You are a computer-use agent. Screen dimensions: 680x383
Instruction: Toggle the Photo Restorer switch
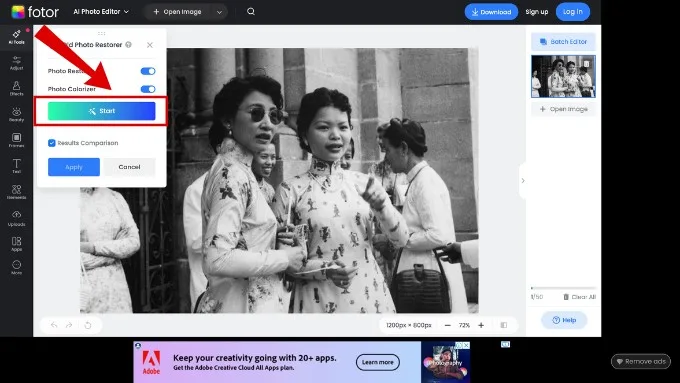coord(148,71)
